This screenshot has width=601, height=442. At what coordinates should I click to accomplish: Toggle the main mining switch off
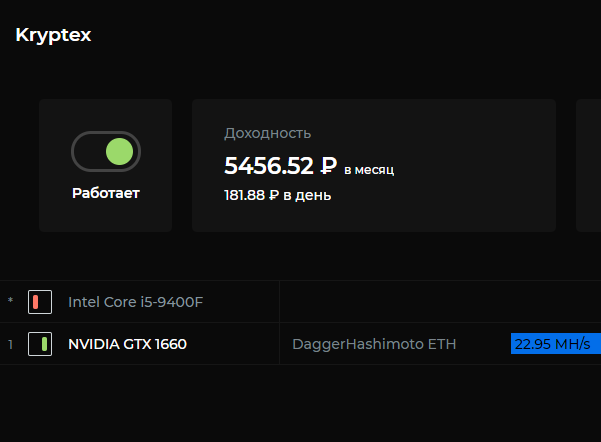tap(106, 152)
